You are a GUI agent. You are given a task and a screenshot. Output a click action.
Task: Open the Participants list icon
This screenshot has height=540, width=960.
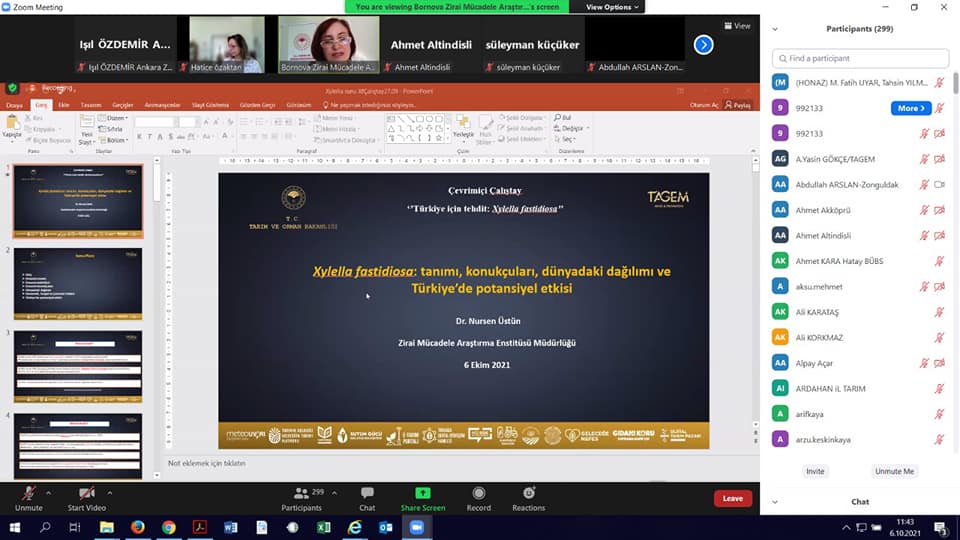[x=301, y=494]
